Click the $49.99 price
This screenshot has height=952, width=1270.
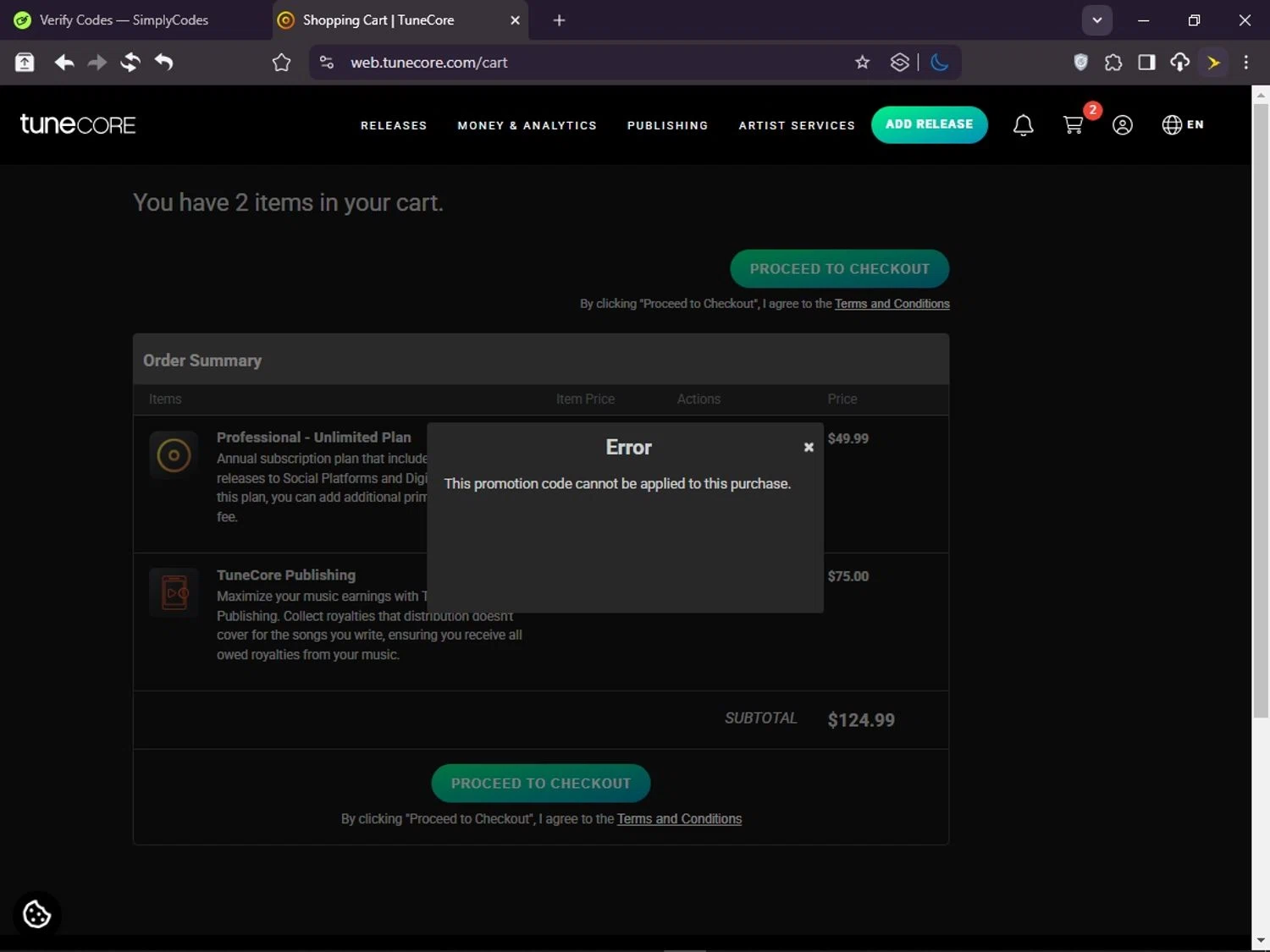[x=848, y=438]
